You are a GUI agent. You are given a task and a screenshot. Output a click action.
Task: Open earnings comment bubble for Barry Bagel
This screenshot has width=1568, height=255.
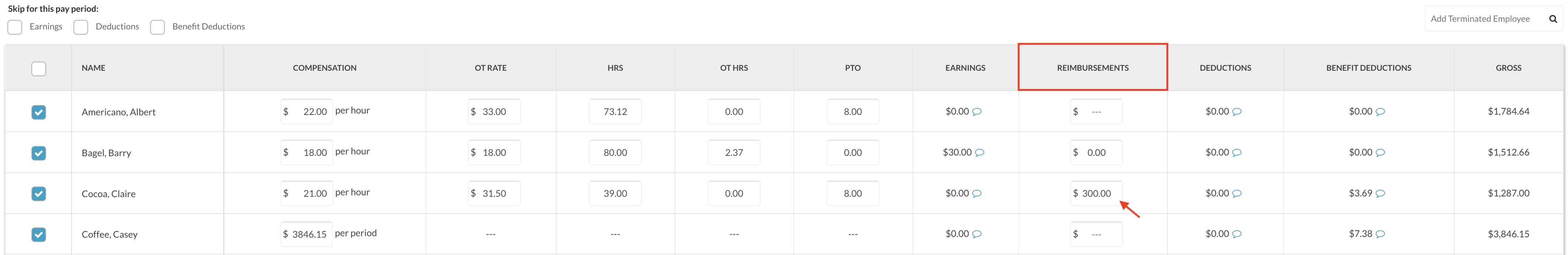click(x=980, y=153)
